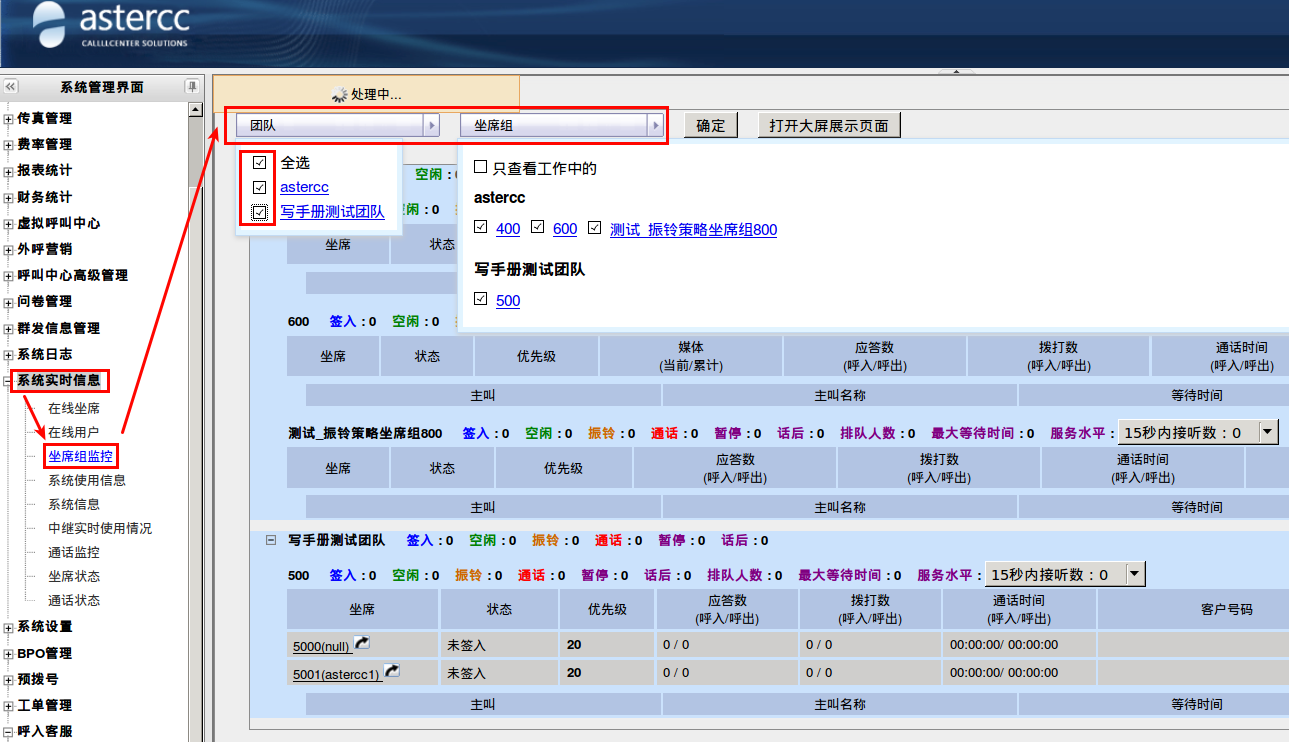Collapse the sidebar with double-arrow icon
The height and width of the screenshot is (742, 1289).
(11, 87)
